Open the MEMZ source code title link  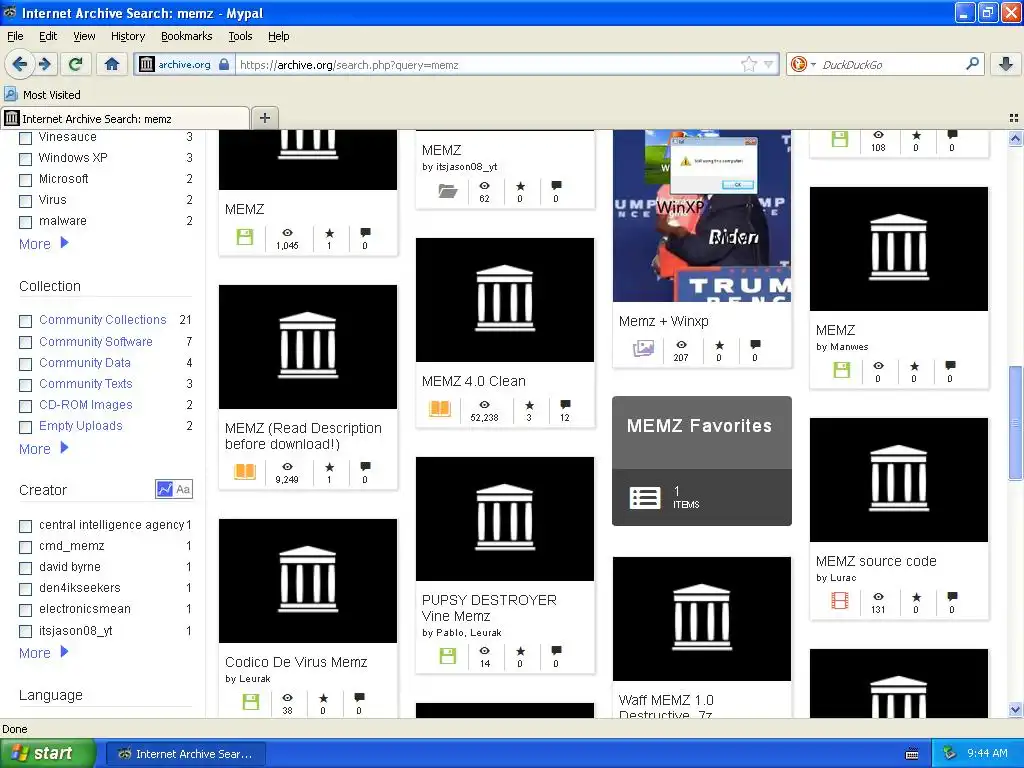[x=876, y=561]
